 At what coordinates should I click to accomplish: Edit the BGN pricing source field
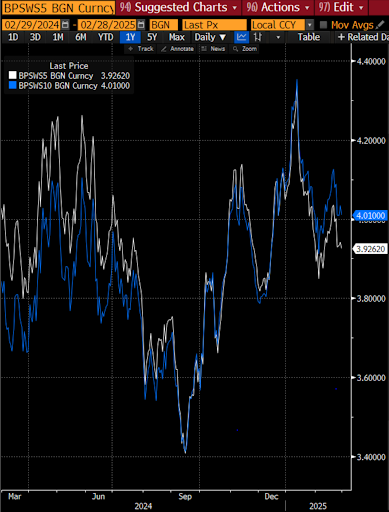click(x=163, y=25)
